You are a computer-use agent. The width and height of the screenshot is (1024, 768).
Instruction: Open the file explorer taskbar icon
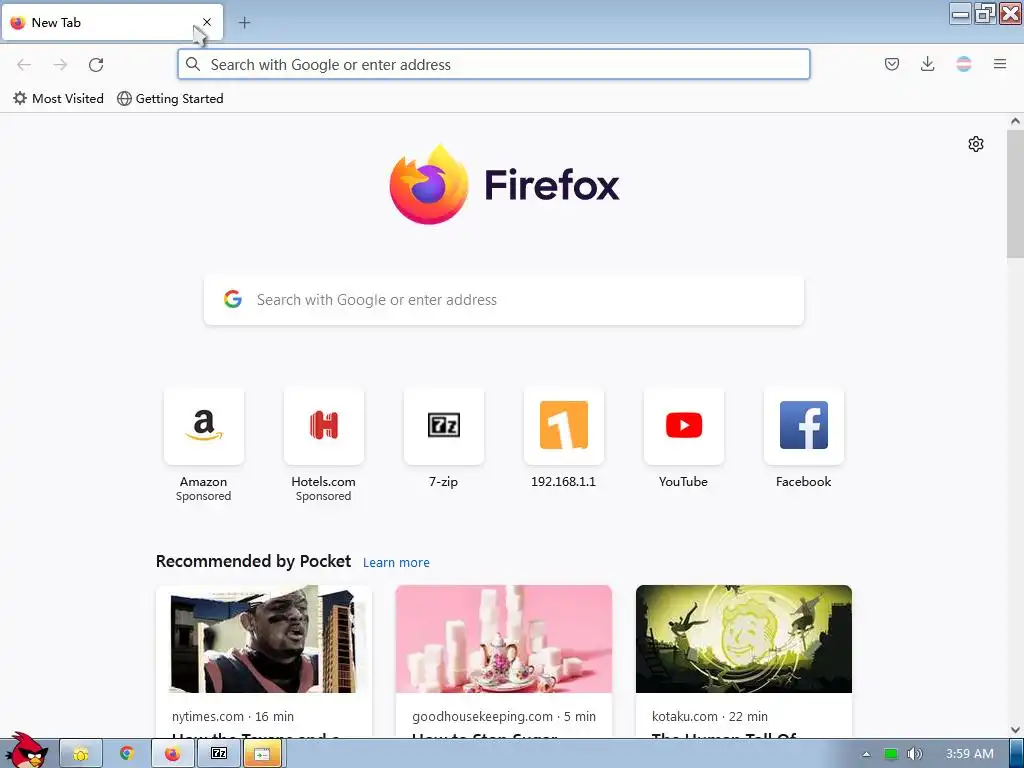pyautogui.click(x=81, y=754)
